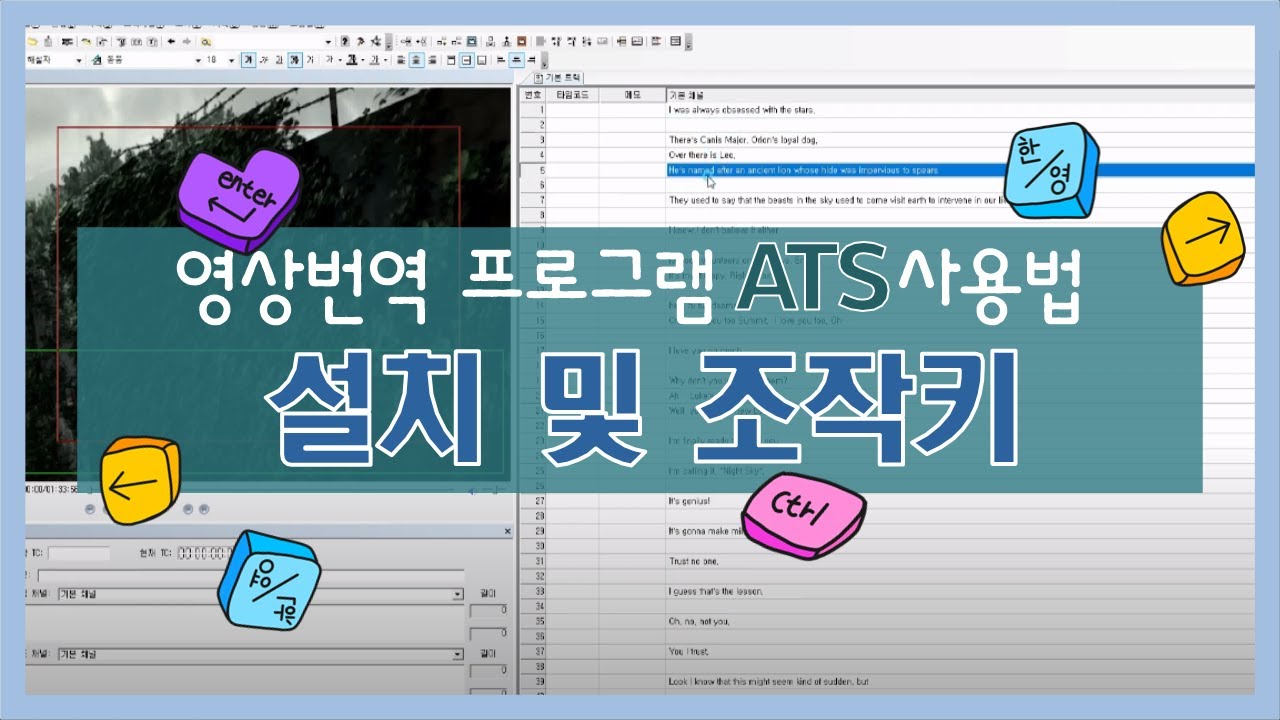Toggle center text alignment
This screenshot has width=1280, height=720.
(416, 60)
